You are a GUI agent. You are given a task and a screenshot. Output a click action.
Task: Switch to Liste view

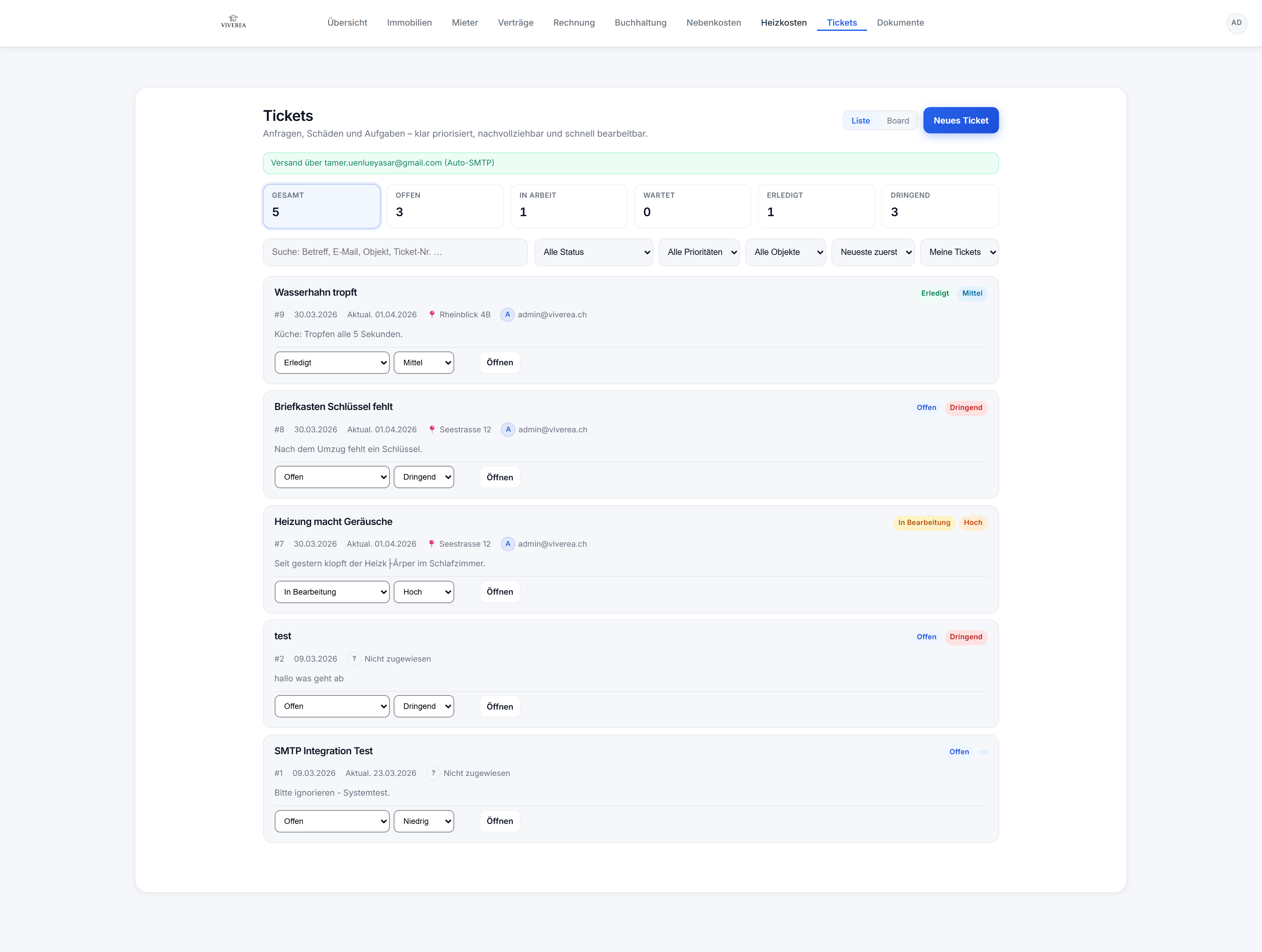tap(860, 121)
